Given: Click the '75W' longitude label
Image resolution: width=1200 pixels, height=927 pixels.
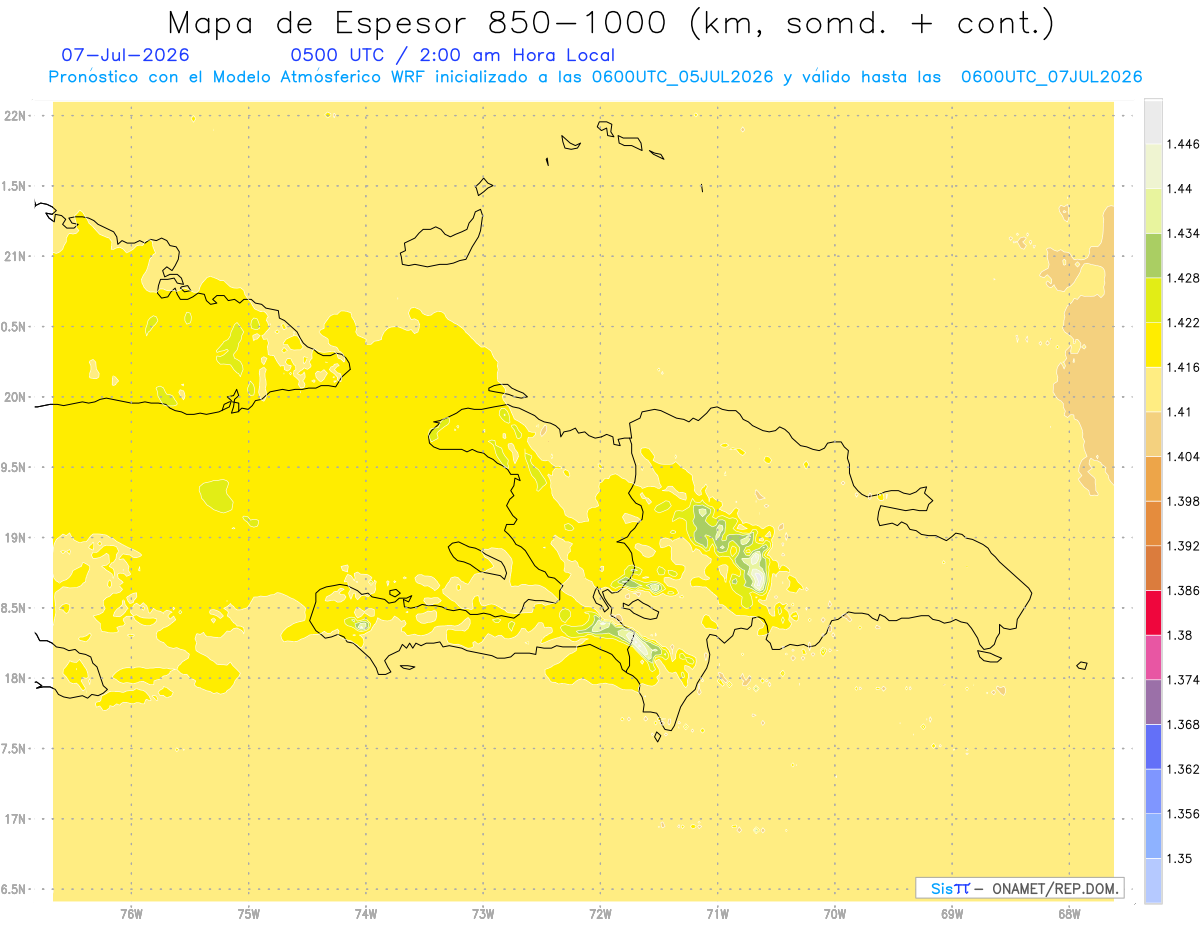Looking at the screenshot, I should (x=249, y=914).
